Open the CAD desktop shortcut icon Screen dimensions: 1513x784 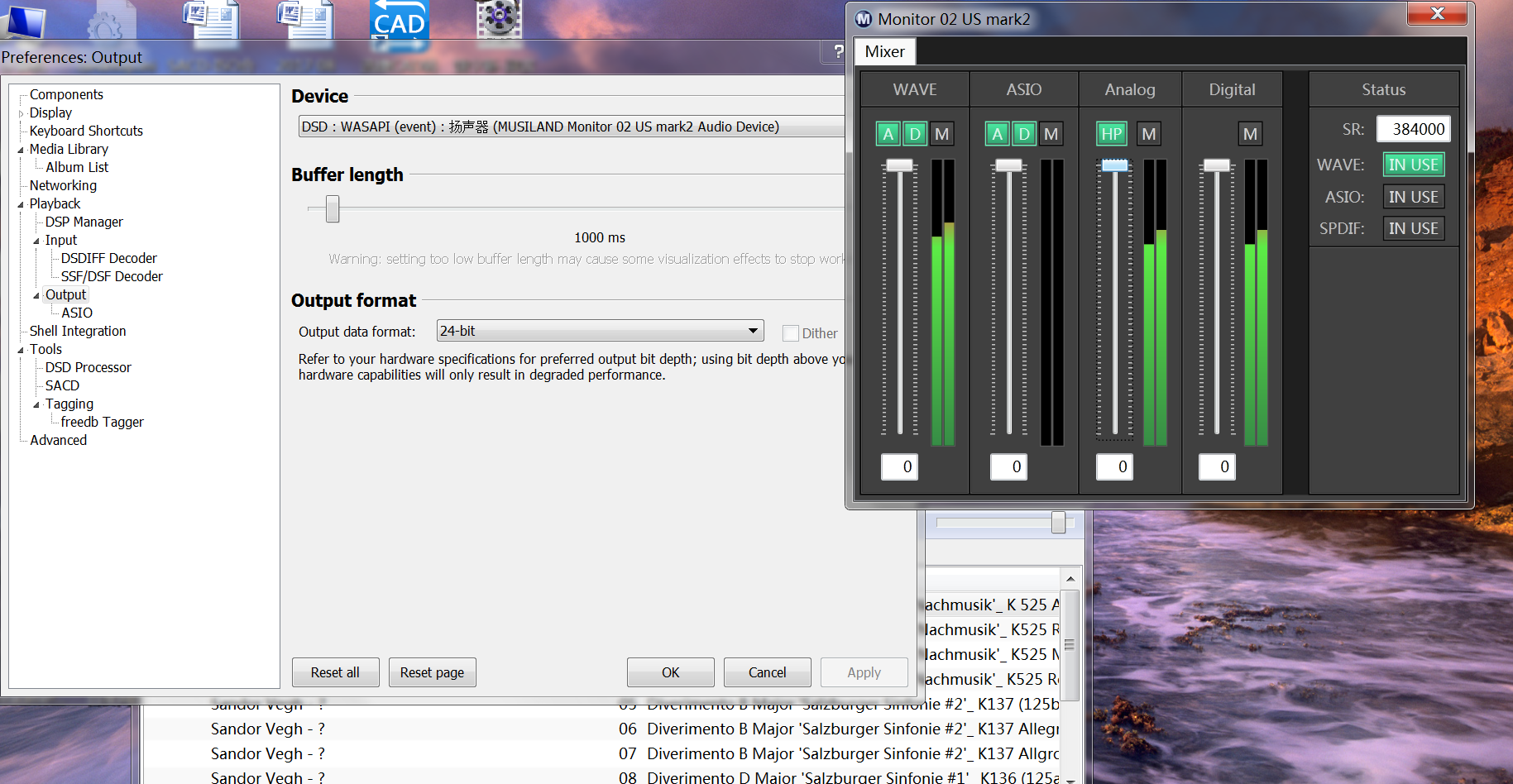click(399, 22)
